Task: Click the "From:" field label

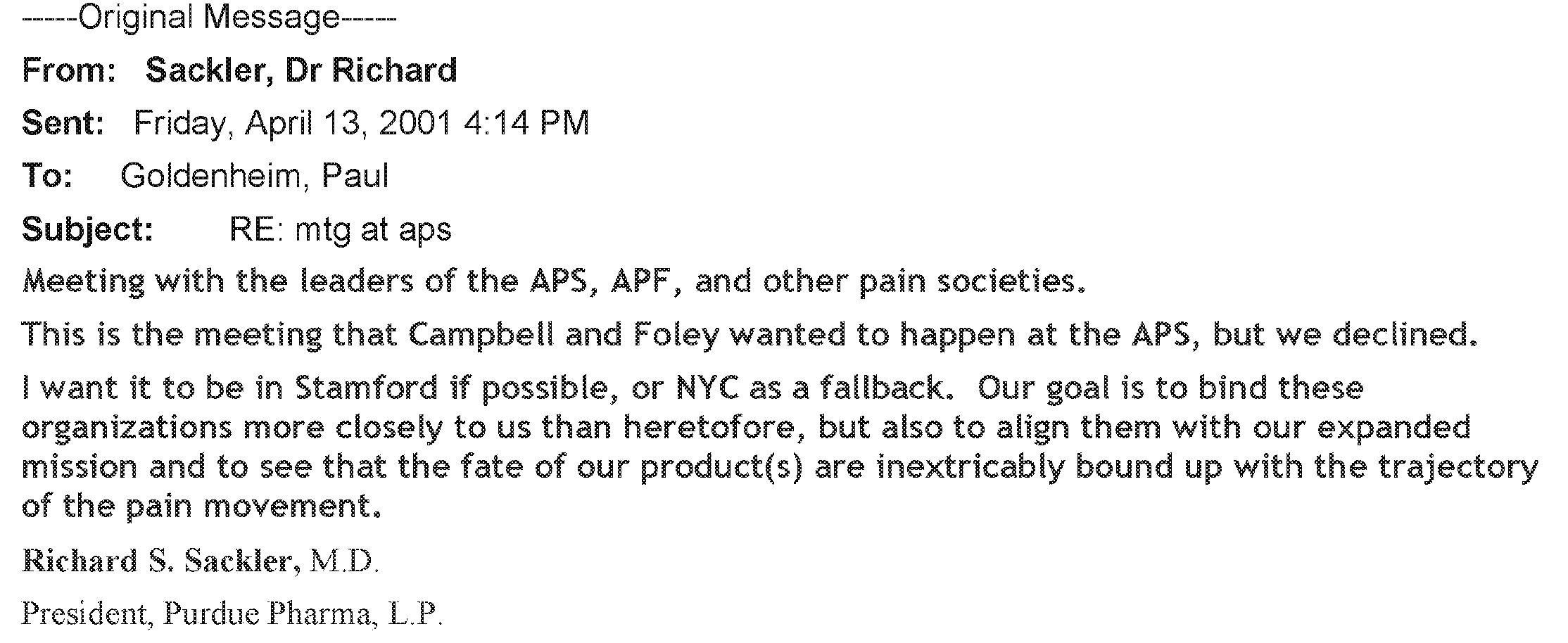Action: coord(69,70)
